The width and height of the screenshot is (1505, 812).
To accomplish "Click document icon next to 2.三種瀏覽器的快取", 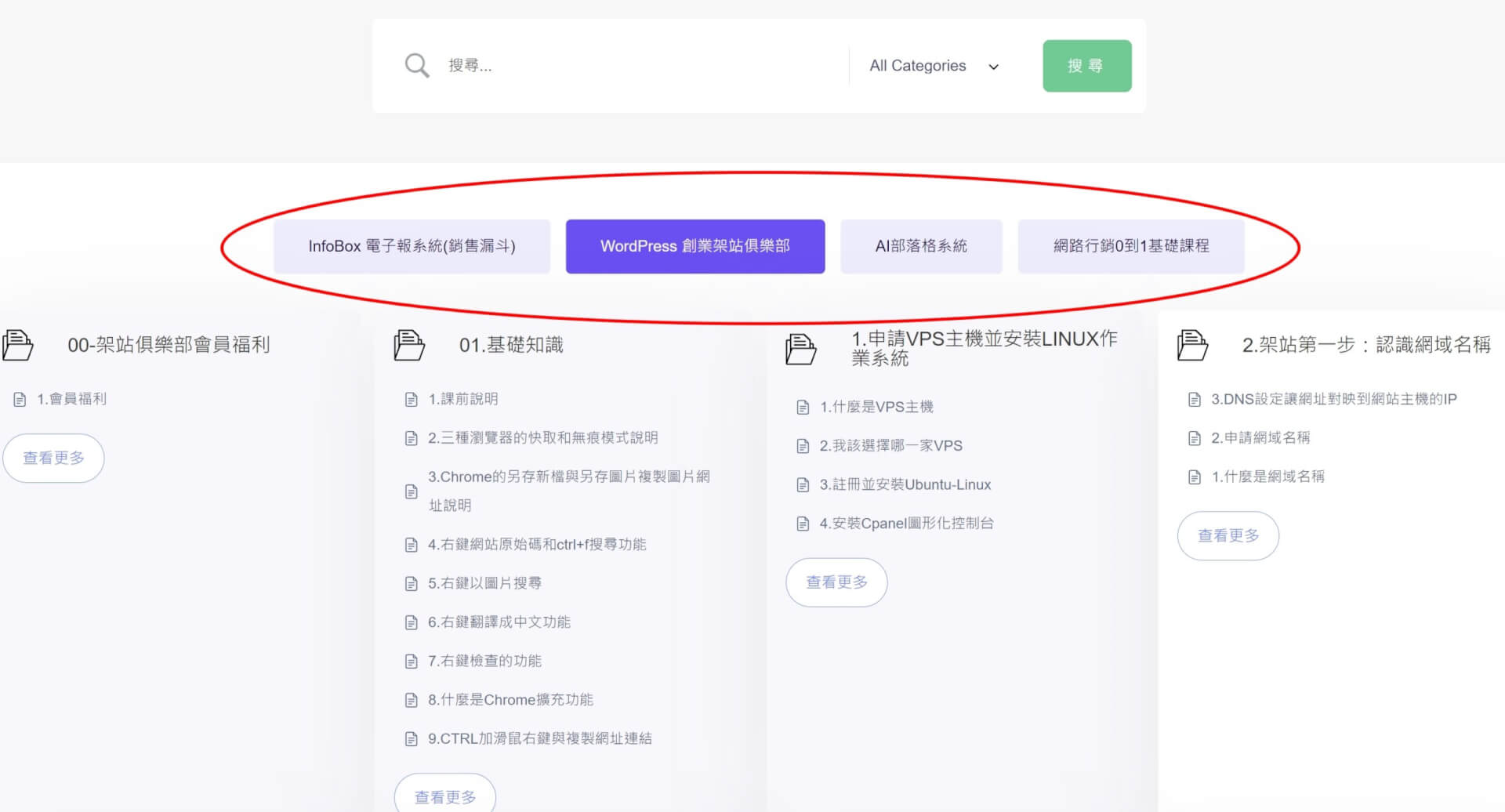I will pyautogui.click(x=411, y=438).
